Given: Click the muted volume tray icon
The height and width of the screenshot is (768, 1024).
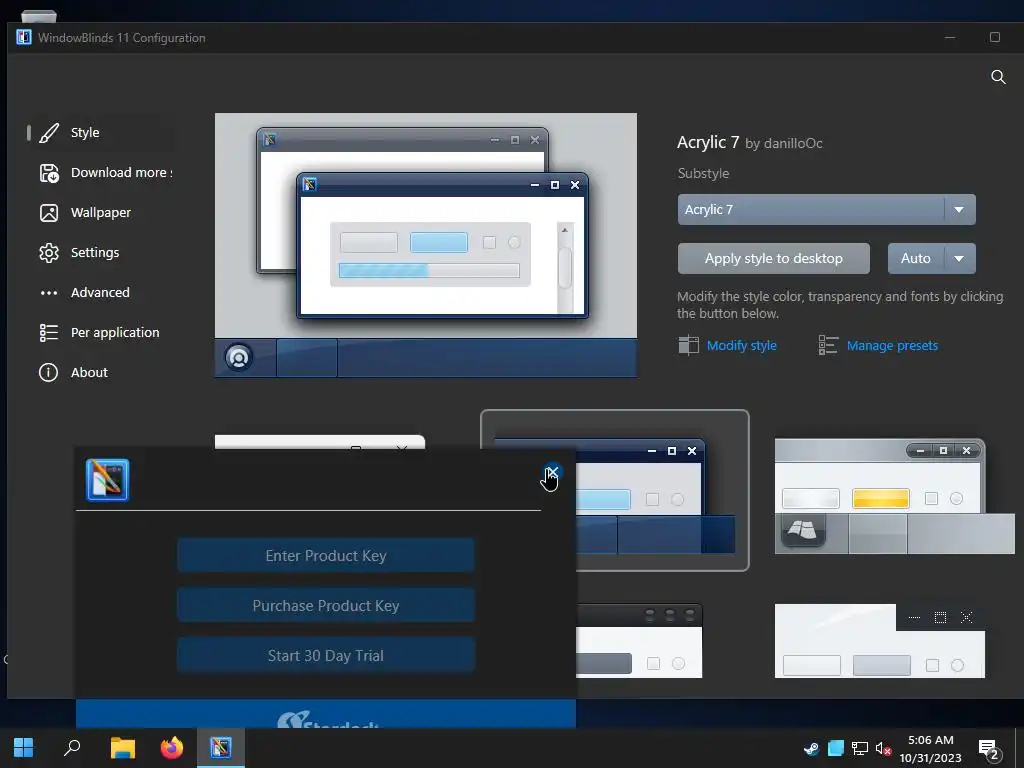Looking at the screenshot, I should tap(884, 748).
